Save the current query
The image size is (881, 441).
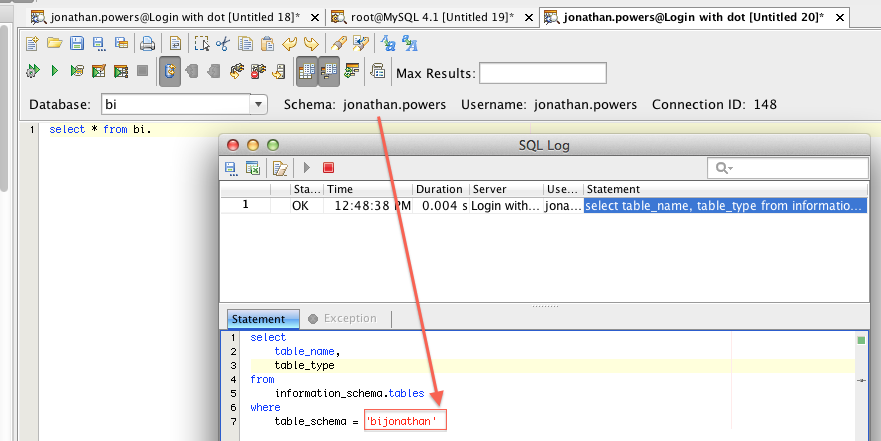[x=76, y=43]
